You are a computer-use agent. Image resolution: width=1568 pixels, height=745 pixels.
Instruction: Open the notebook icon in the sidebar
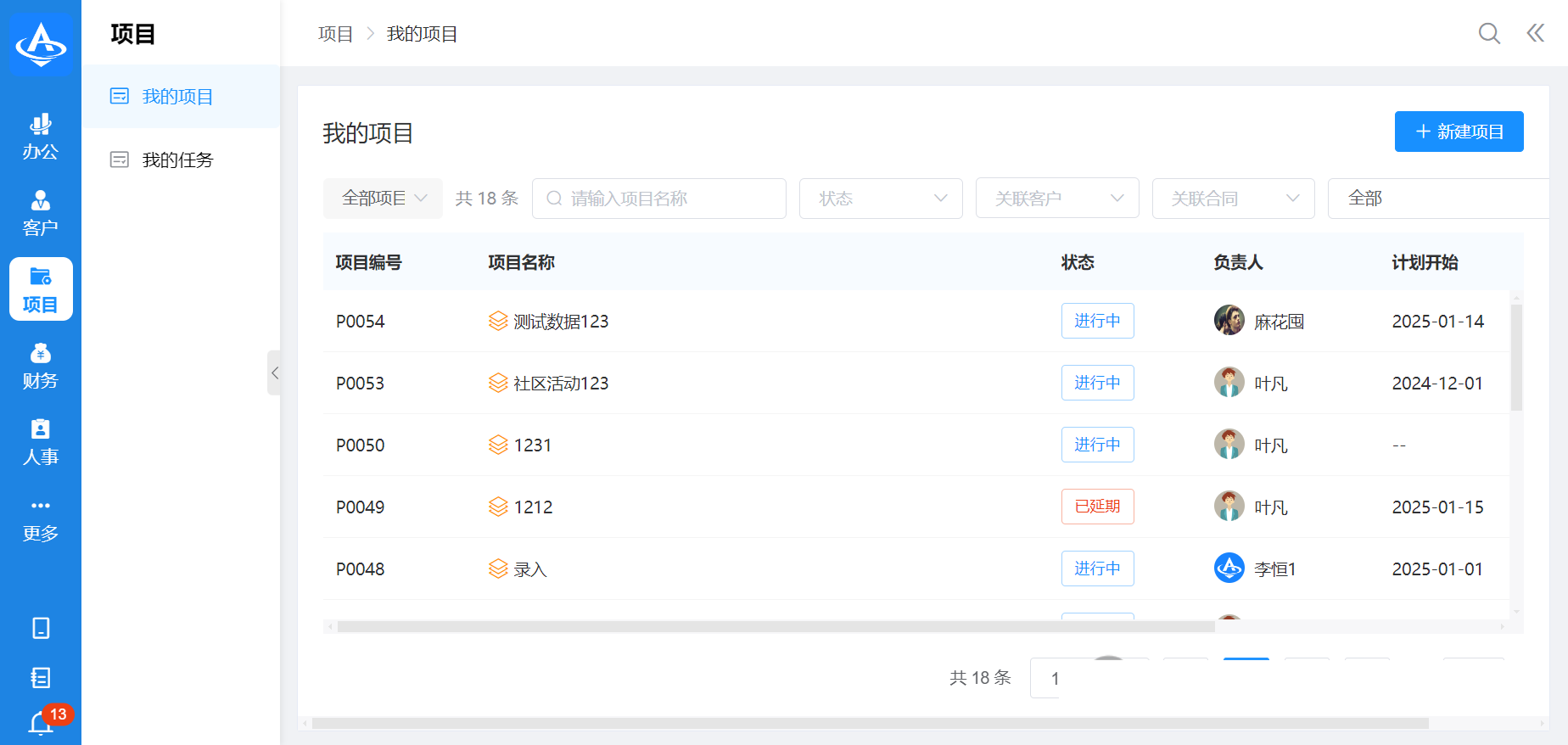click(x=41, y=677)
